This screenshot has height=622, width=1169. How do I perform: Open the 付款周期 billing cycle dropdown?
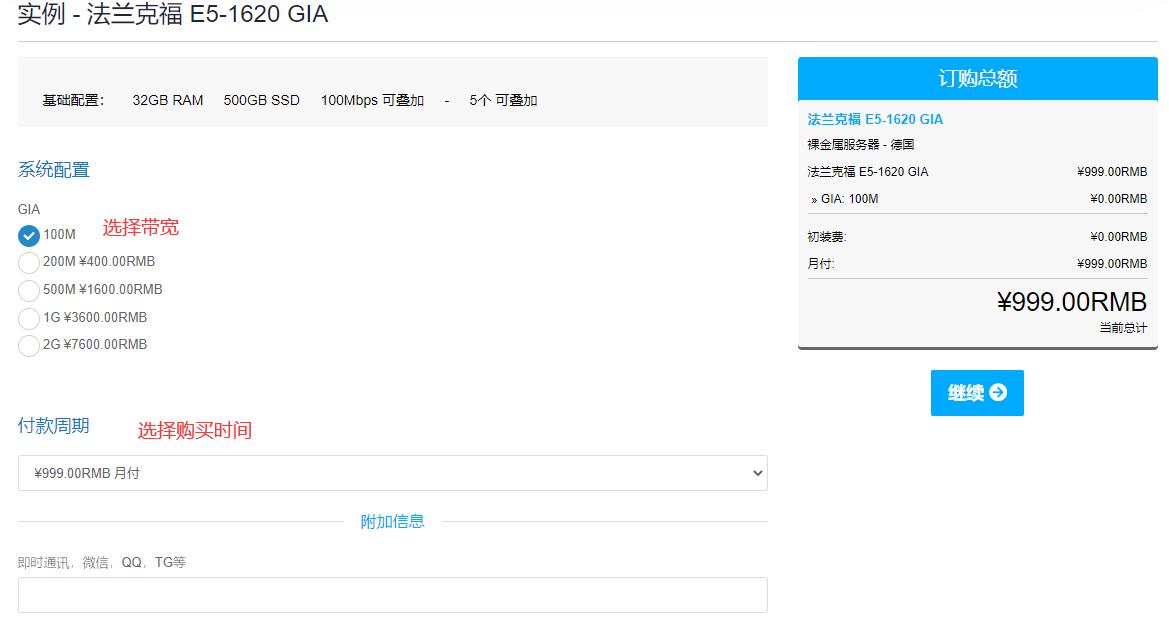[393, 473]
